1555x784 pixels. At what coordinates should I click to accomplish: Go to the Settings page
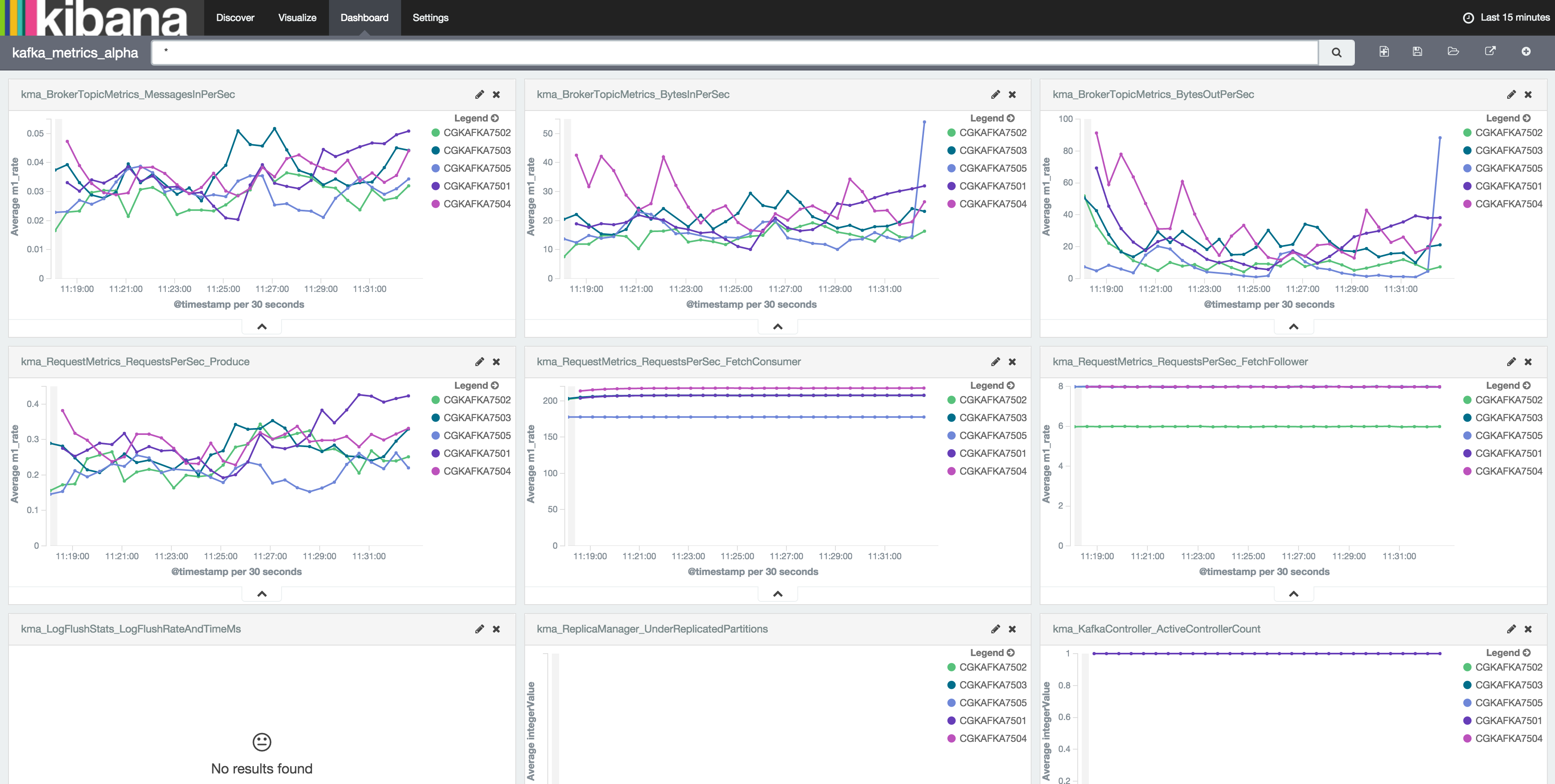430,17
